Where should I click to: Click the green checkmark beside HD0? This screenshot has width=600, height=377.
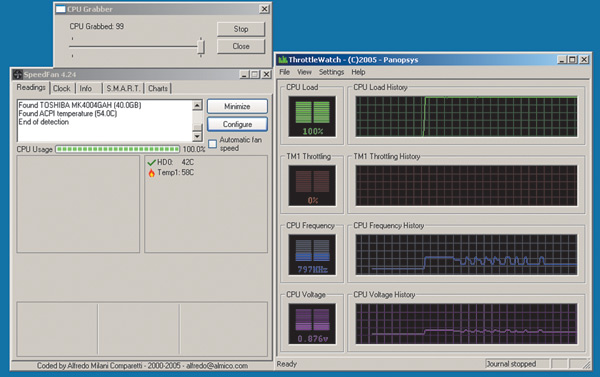pos(152,163)
